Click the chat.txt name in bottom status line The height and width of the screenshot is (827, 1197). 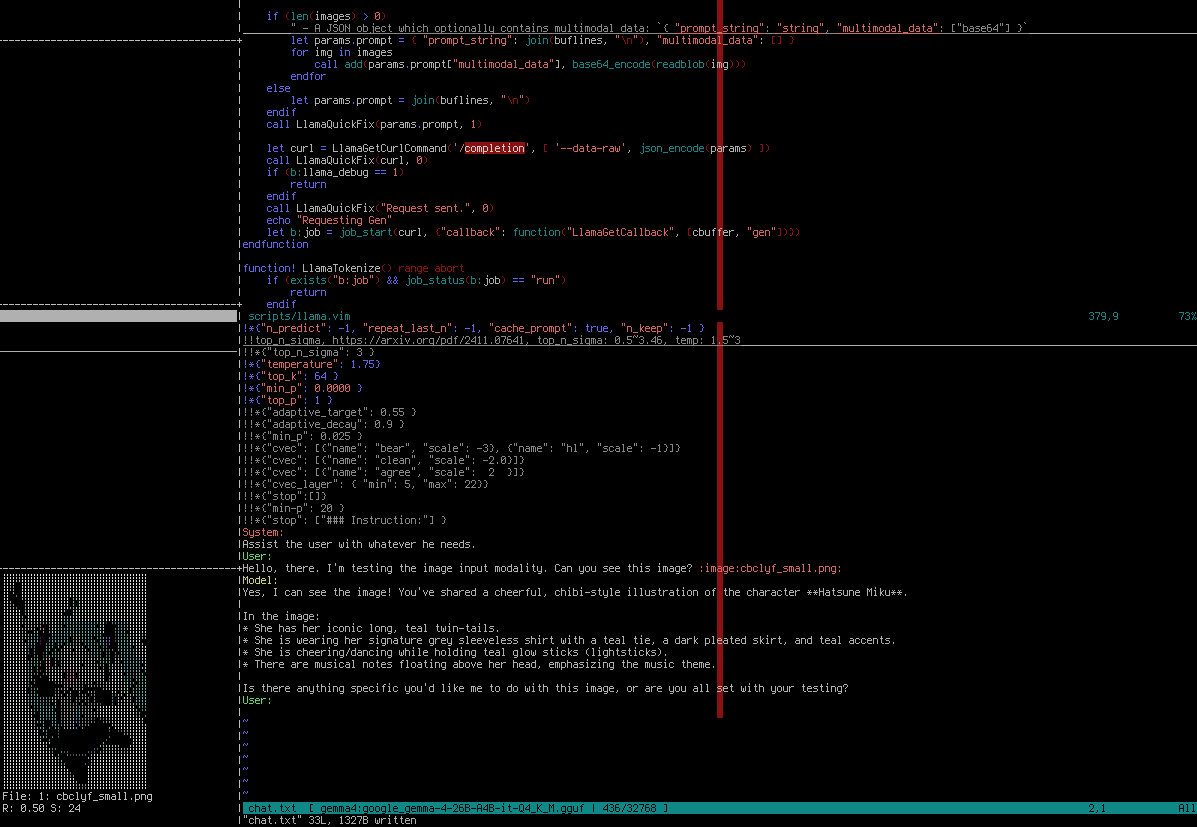[x=273, y=808]
